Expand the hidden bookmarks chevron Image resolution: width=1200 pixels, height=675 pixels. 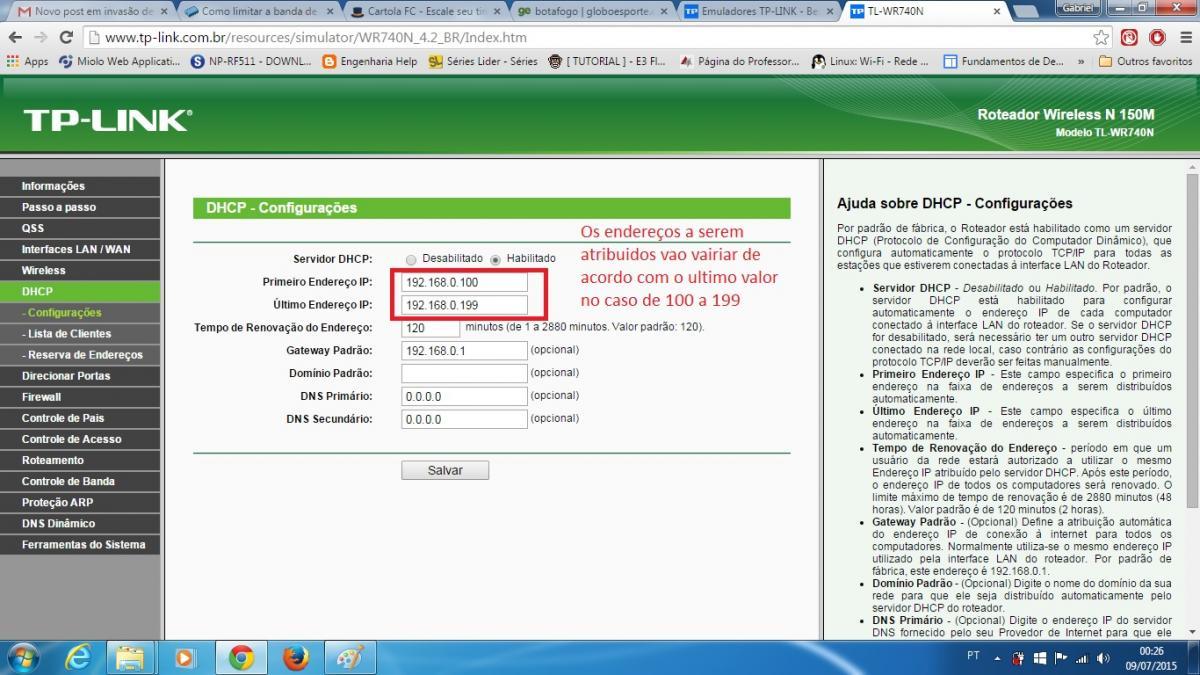1081,61
